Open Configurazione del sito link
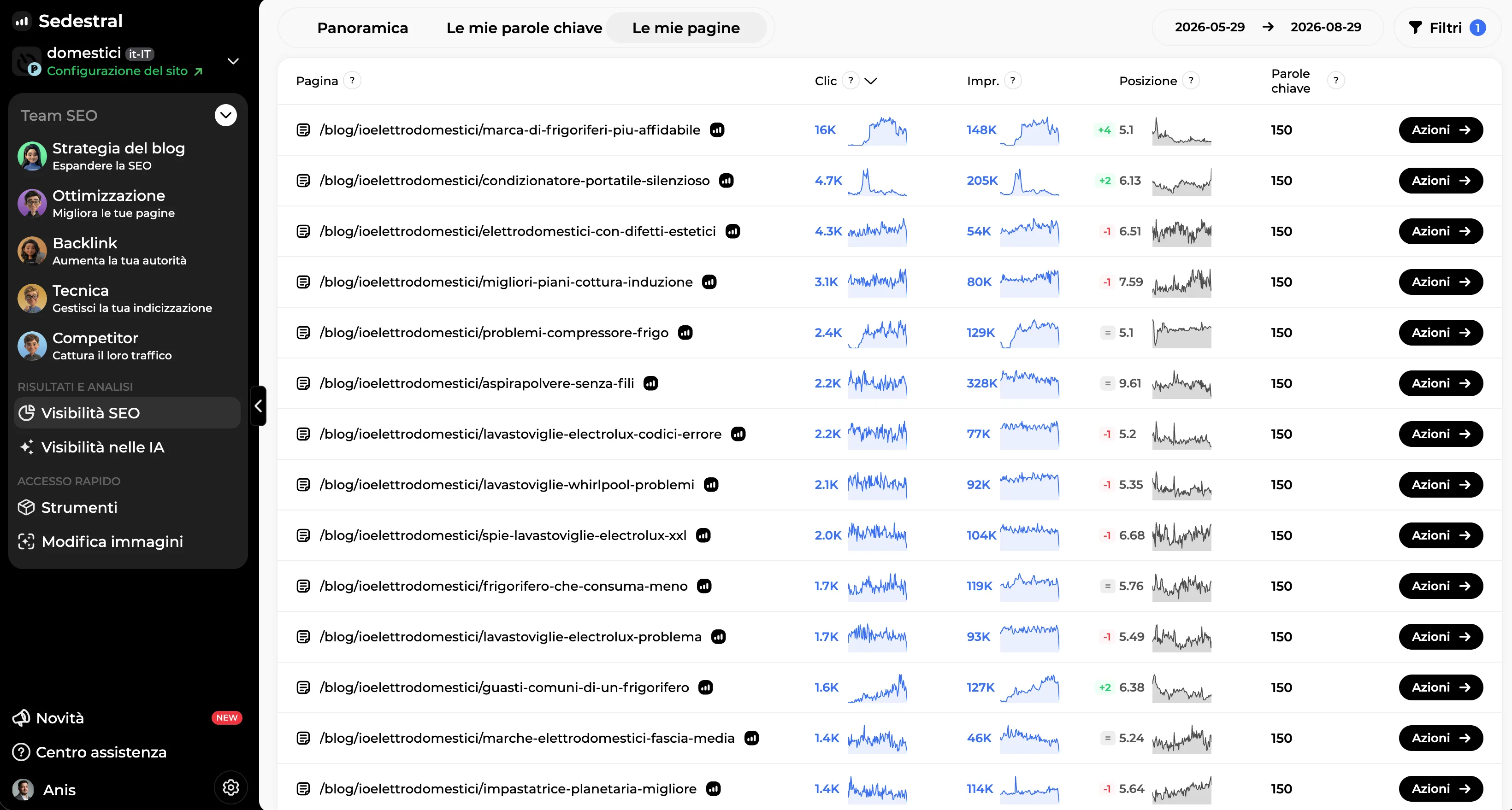The image size is (1512, 810). point(124,71)
